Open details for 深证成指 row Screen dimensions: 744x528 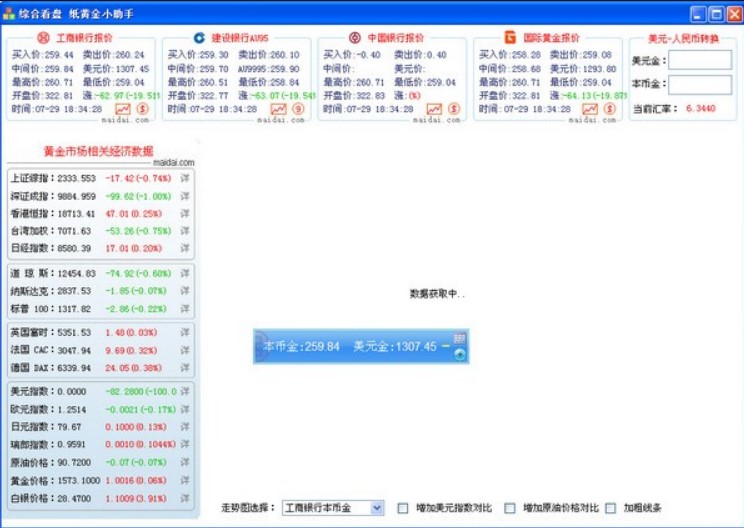pos(185,196)
